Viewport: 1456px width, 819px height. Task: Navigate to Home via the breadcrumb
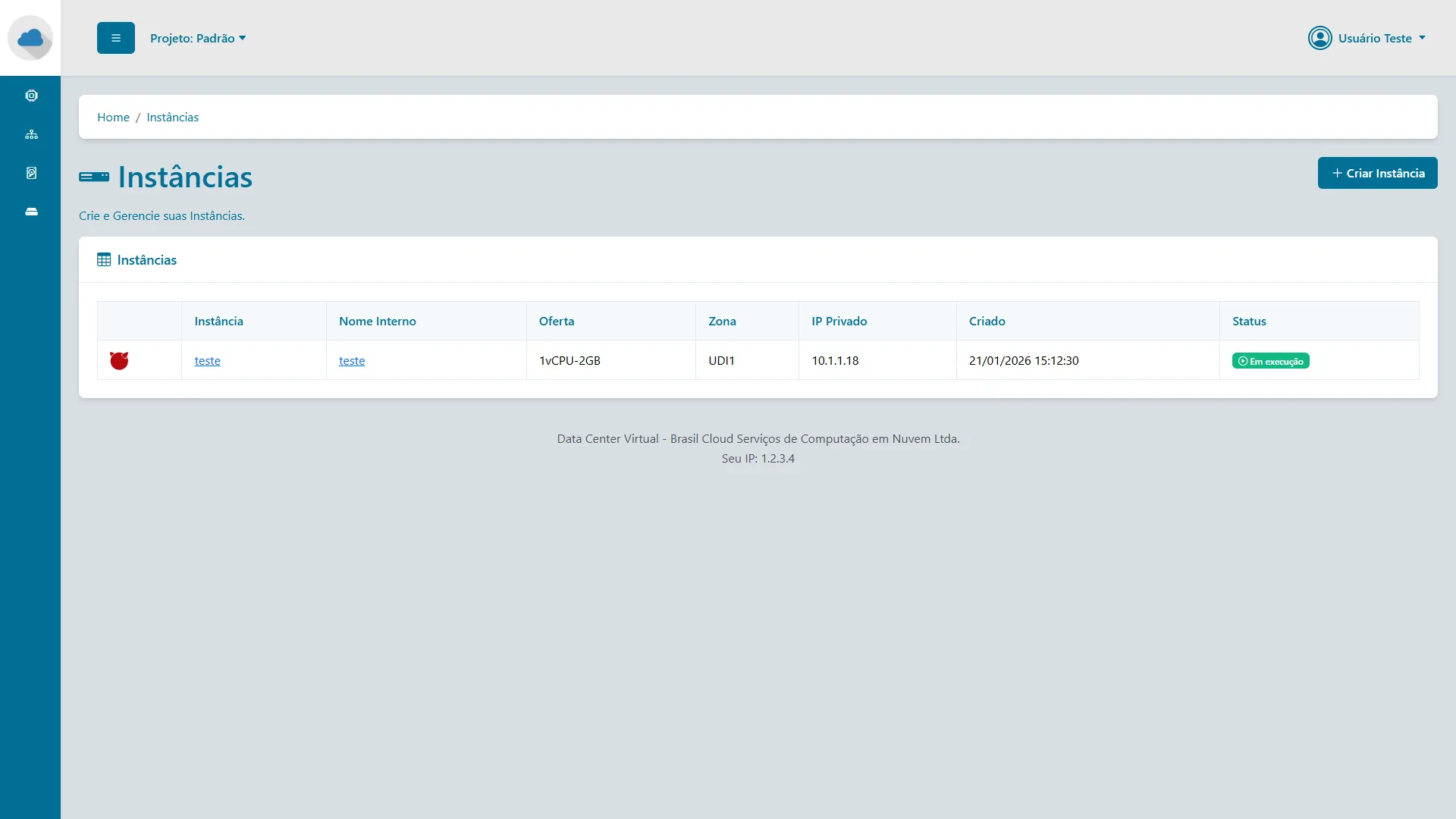coord(112,117)
